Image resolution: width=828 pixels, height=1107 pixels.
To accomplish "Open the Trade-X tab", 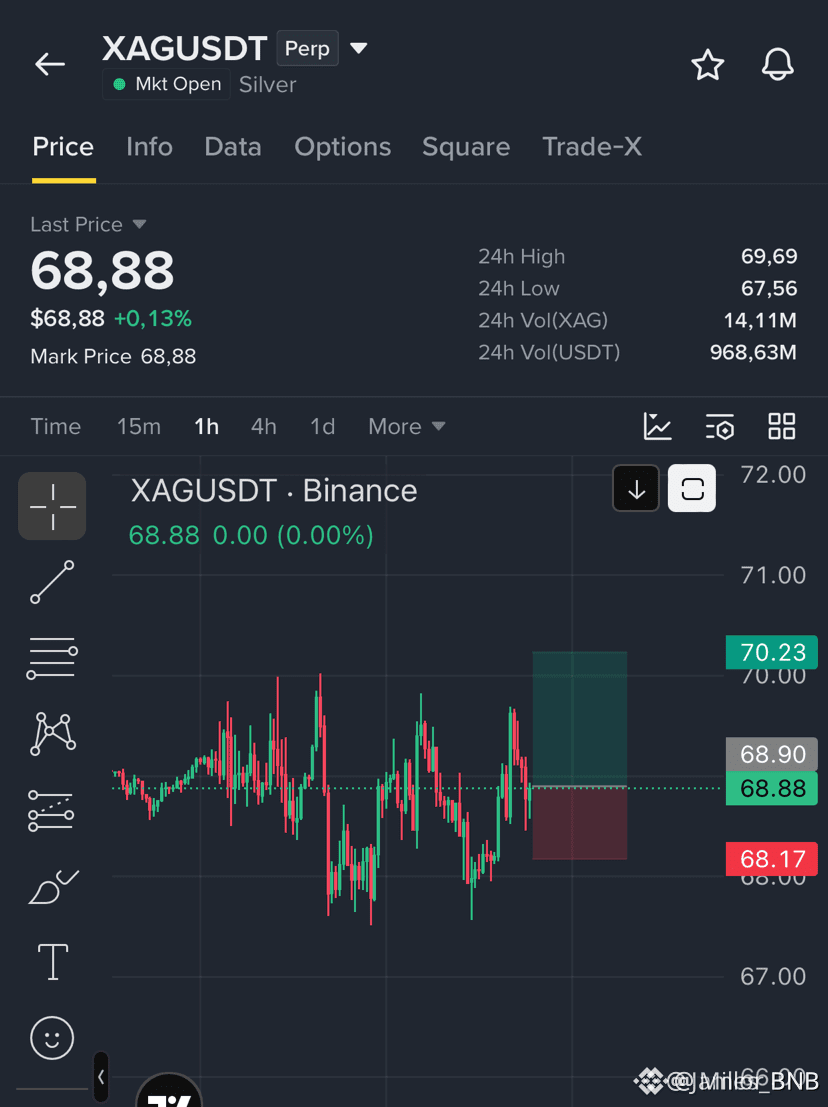I will (x=592, y=147).
